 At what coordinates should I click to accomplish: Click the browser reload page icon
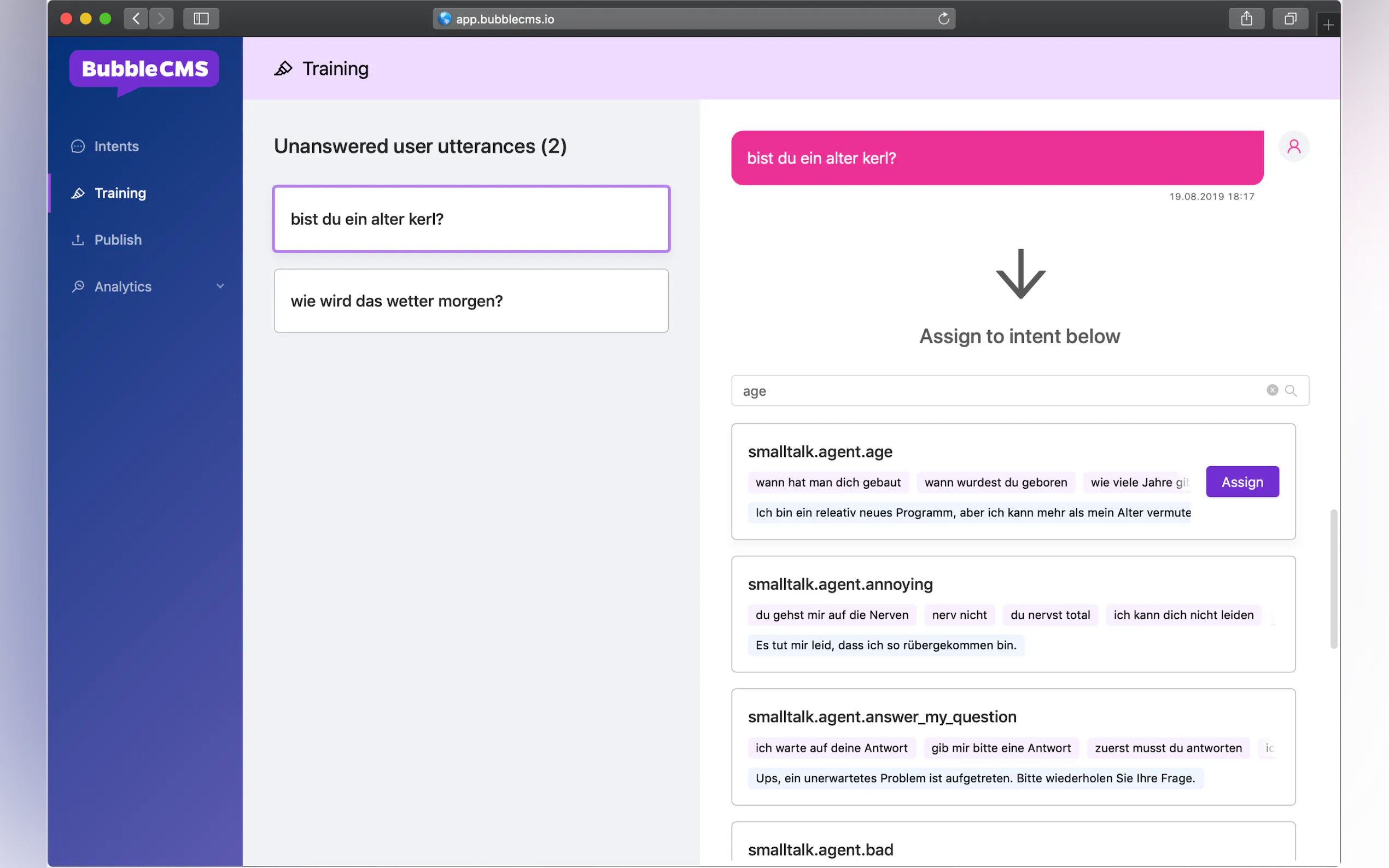tap(943, 19)
